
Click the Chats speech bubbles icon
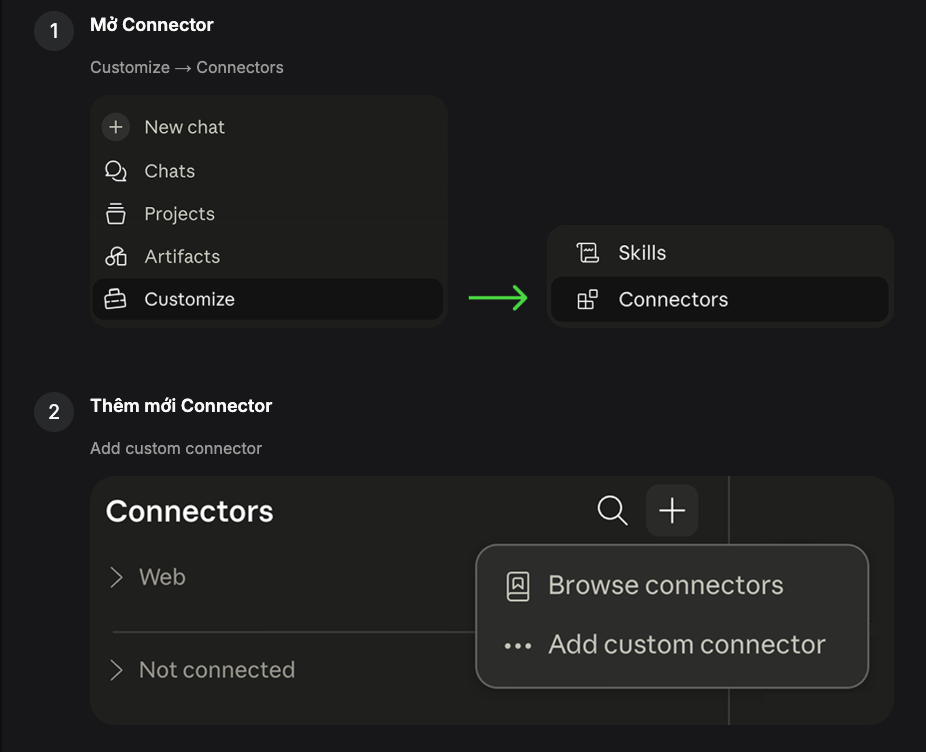(x=116, y=171)
